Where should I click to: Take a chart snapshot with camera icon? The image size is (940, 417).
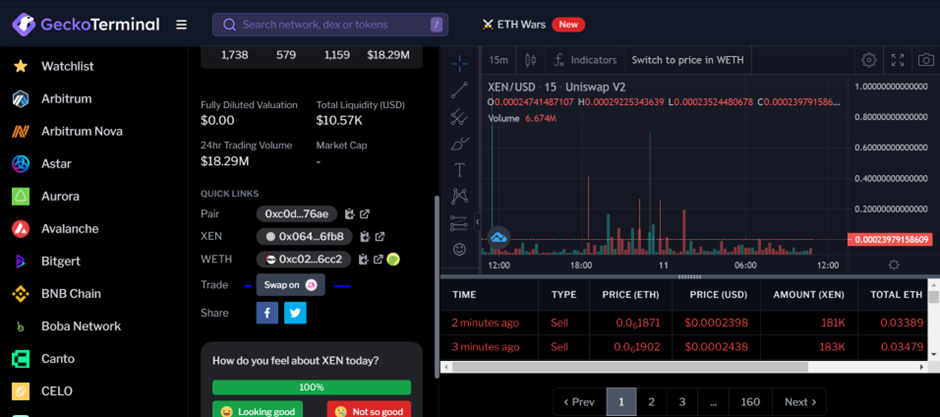click(926, 60)
